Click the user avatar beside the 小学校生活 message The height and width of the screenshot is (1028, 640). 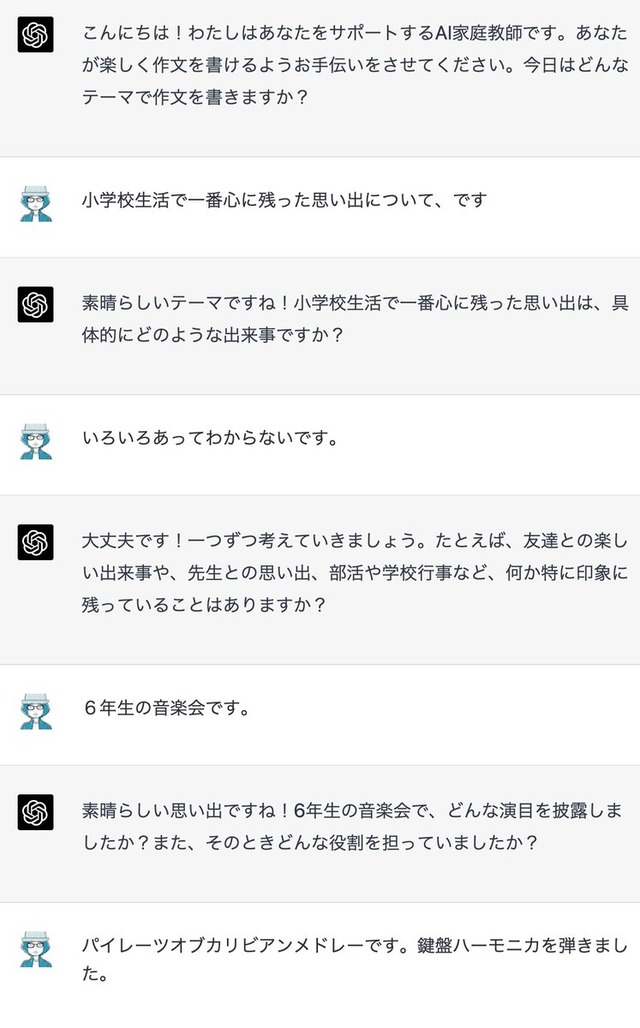[35, 204]
